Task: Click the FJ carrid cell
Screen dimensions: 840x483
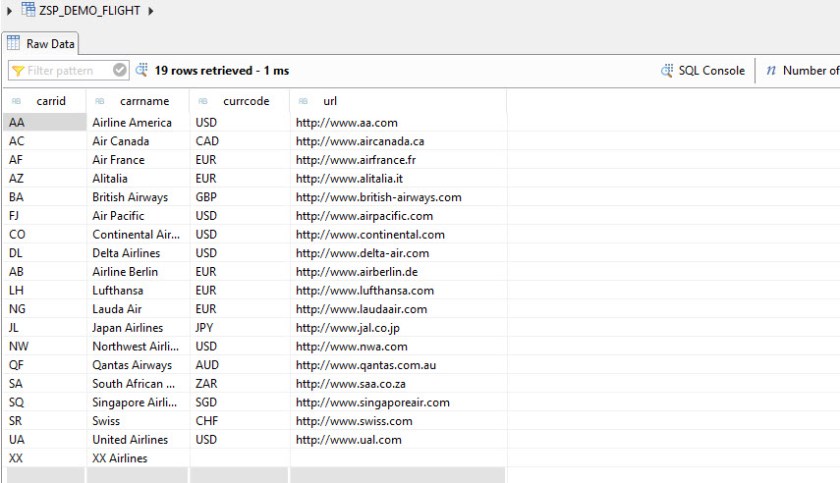Action: point(44,216)
